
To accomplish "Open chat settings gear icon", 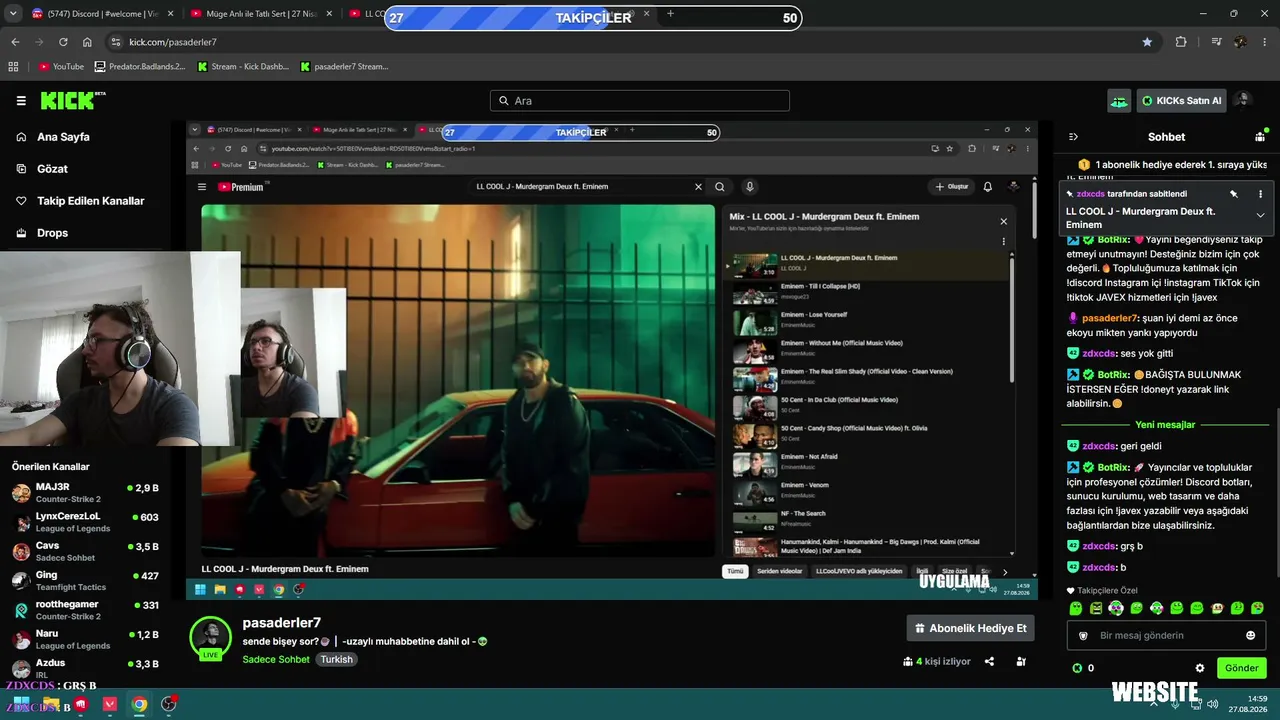I will [1200, 668].
